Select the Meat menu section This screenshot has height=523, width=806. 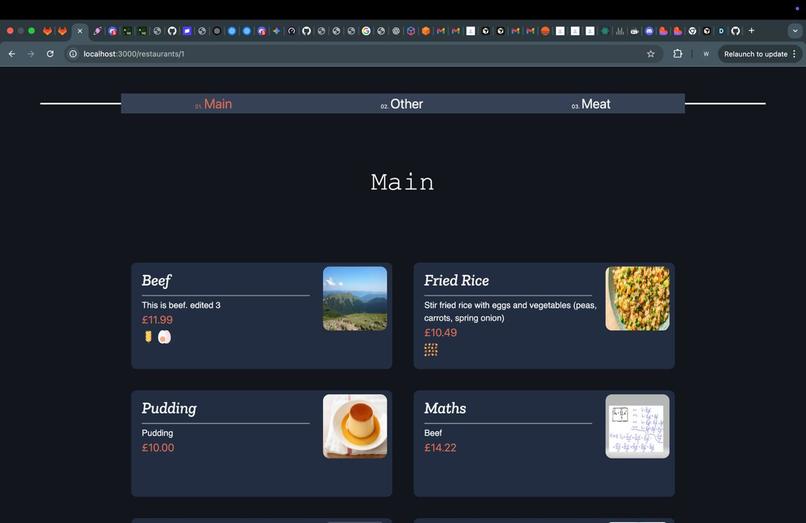click(591, 104)
